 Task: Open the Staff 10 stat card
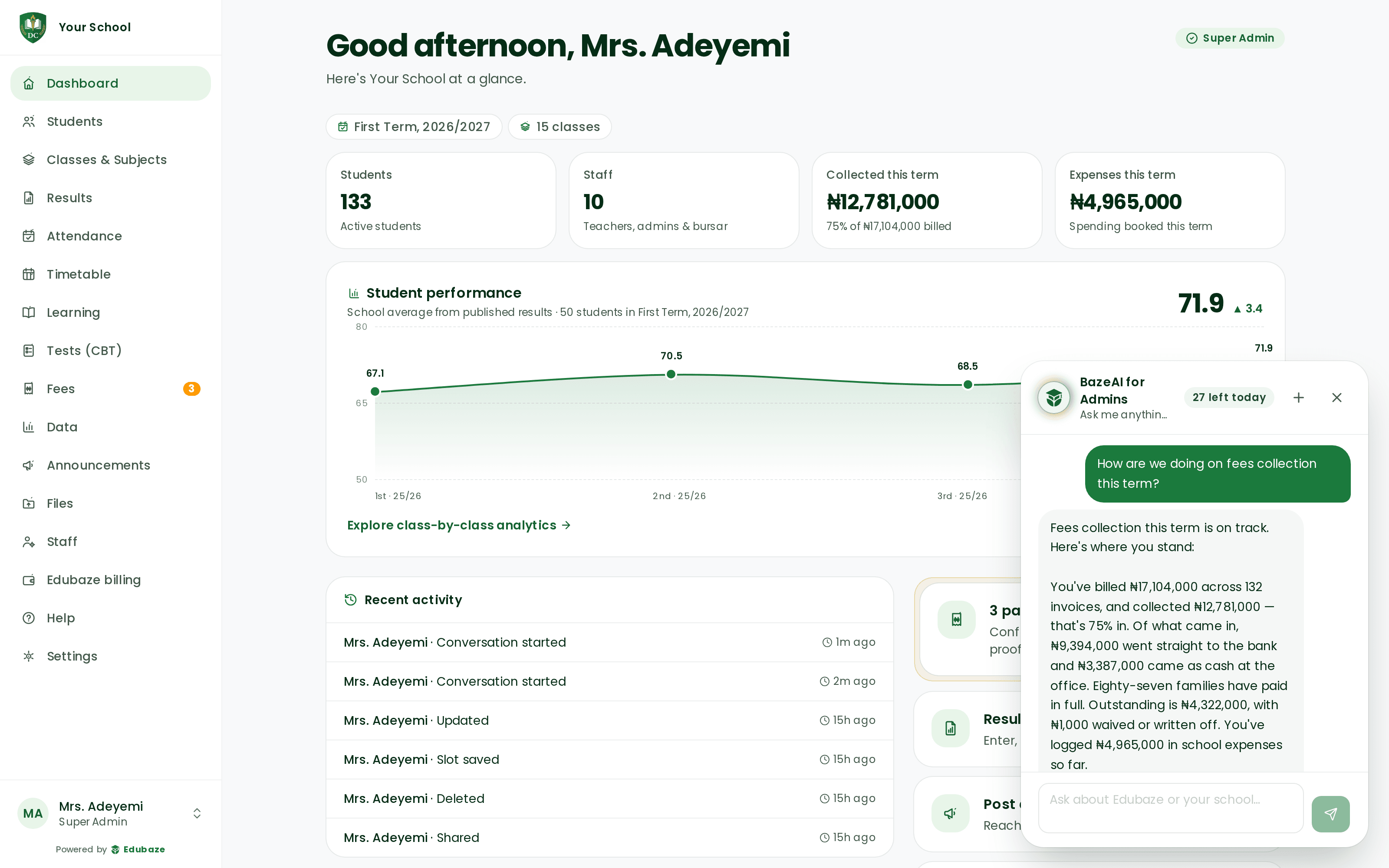684,201
